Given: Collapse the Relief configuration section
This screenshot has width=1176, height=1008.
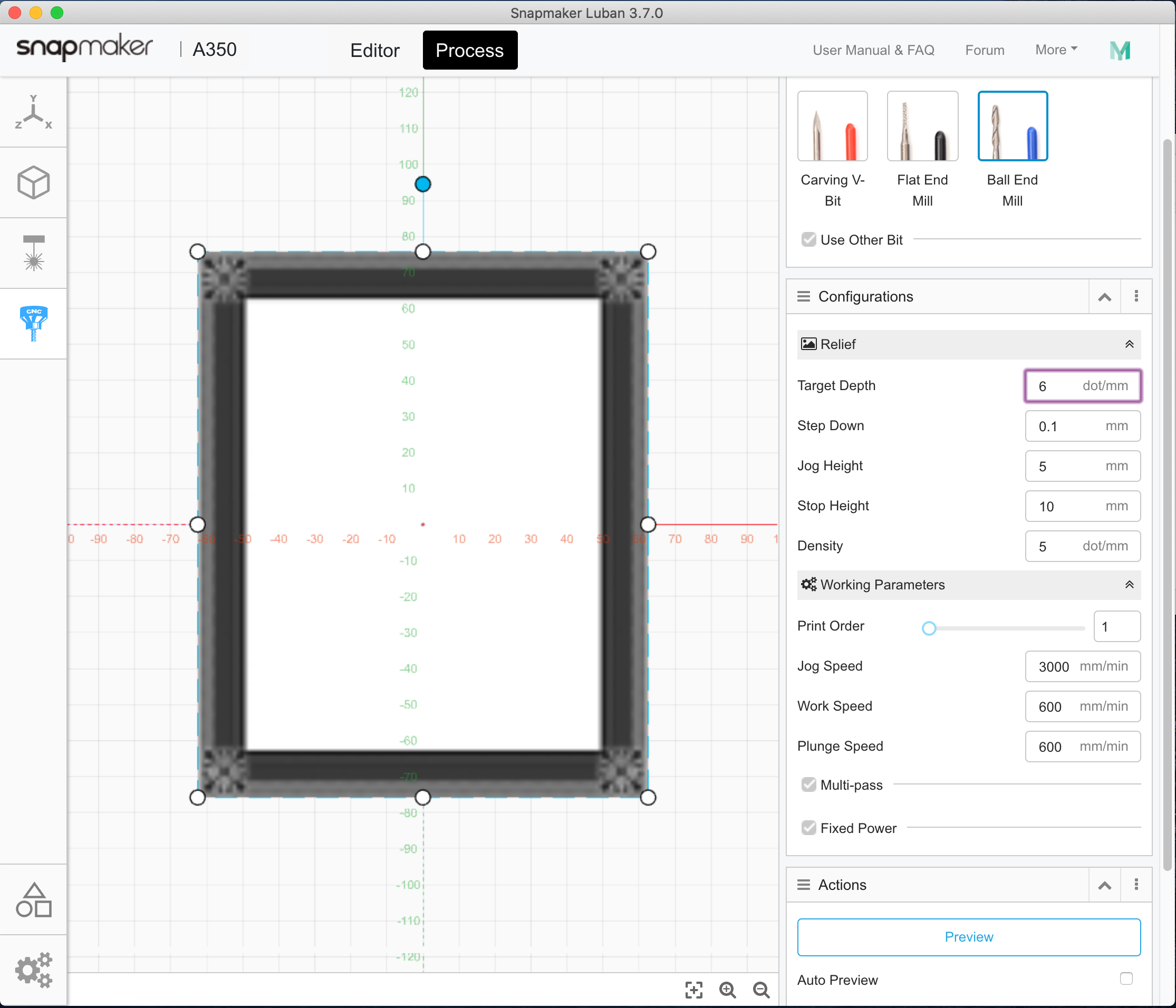Looking at the screenshot, I should pyautogui.click(x=1129, y=344).
